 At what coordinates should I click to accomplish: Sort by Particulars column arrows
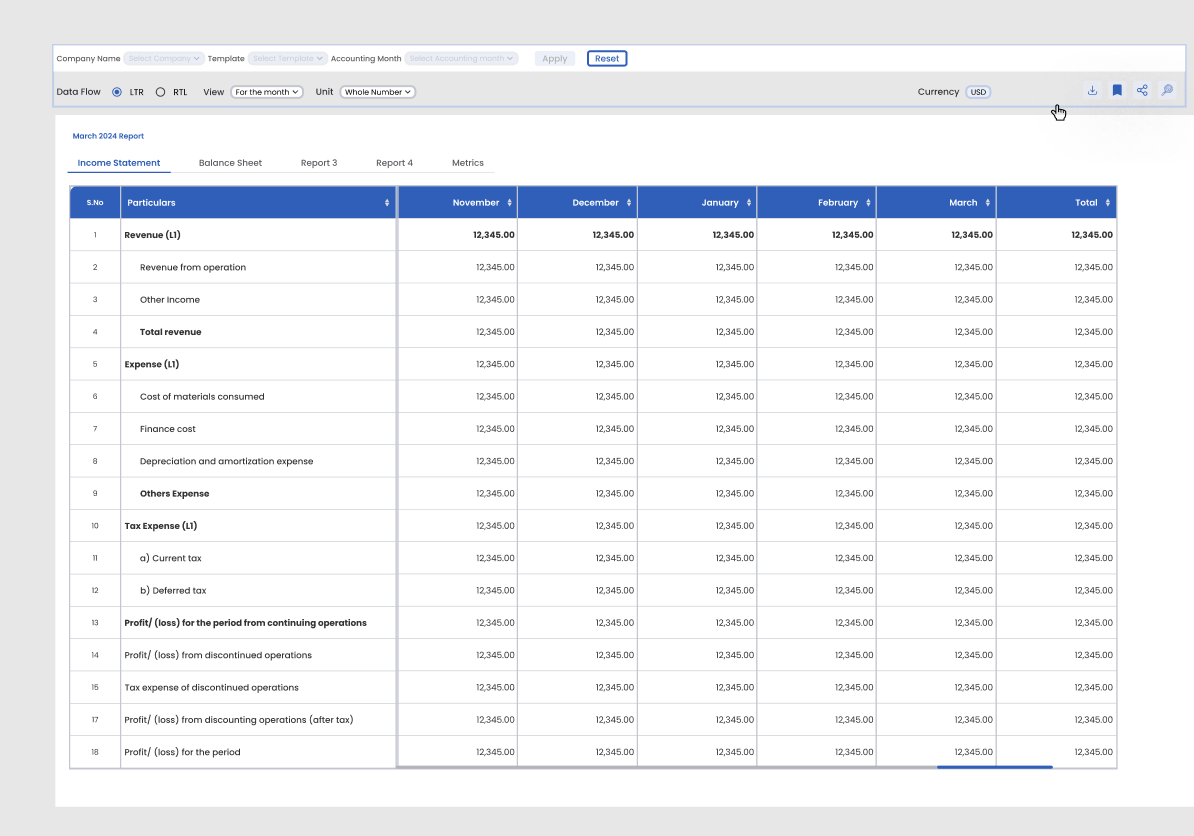pos(387,203)
